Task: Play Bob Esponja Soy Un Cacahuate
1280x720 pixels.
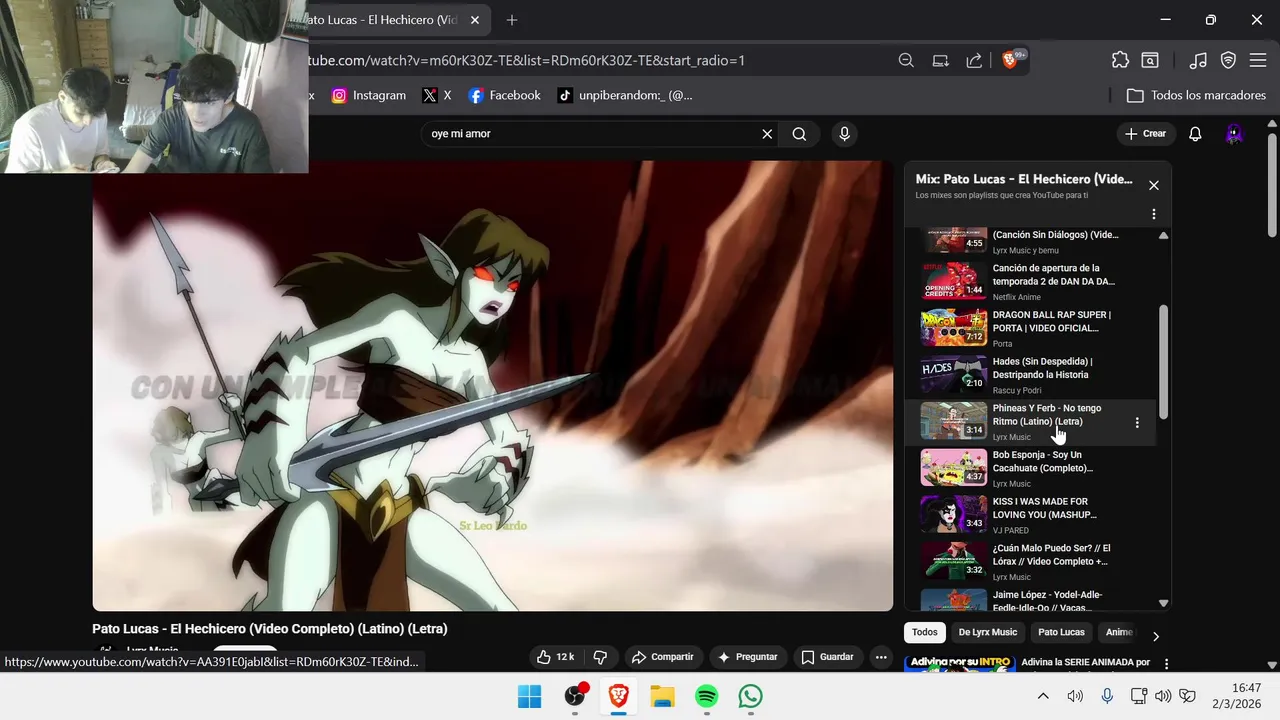Action: [1030, 468]
